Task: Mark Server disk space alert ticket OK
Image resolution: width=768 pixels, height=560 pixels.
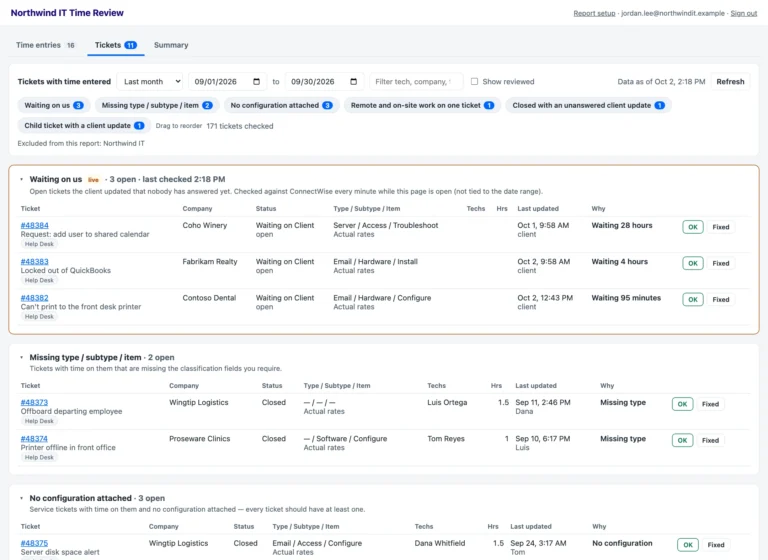Action: pos(688,545)
